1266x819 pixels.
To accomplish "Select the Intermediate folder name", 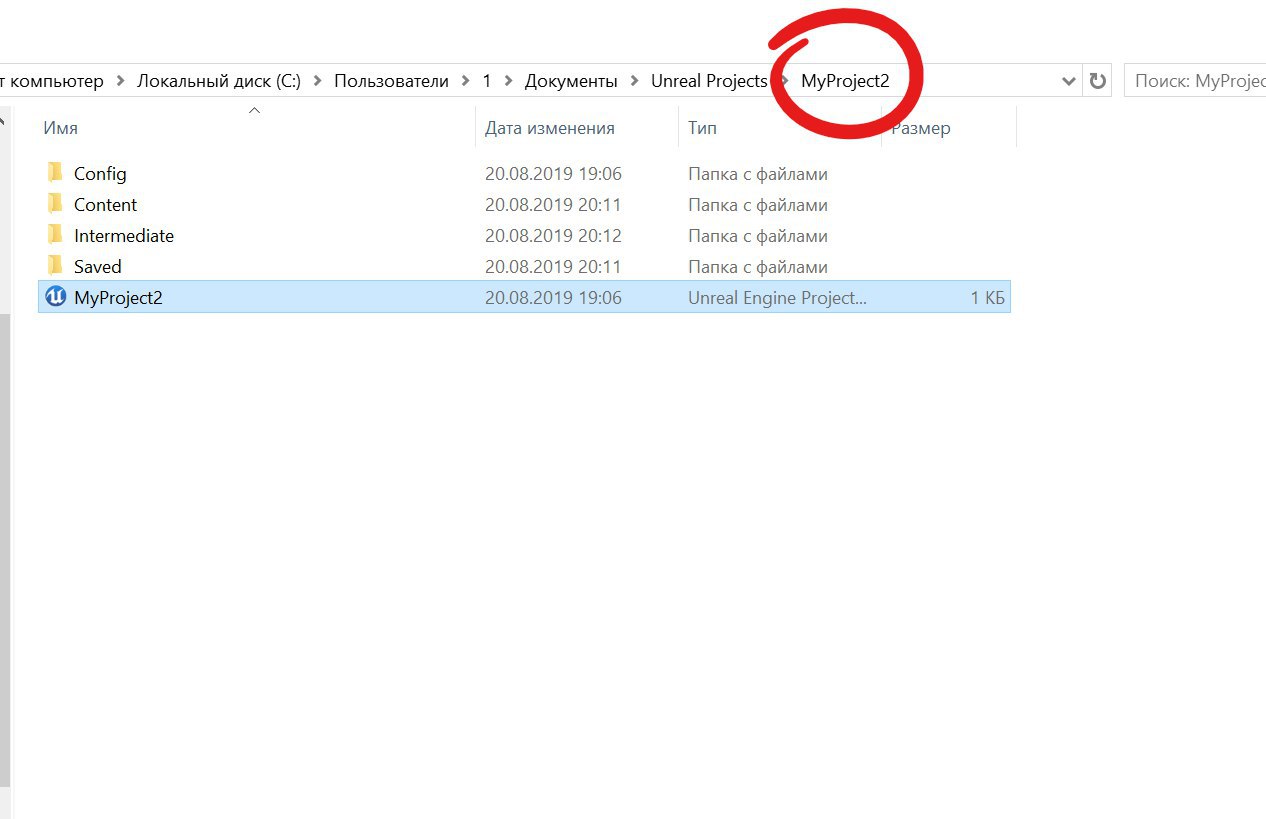I will [x=124, y=236].
